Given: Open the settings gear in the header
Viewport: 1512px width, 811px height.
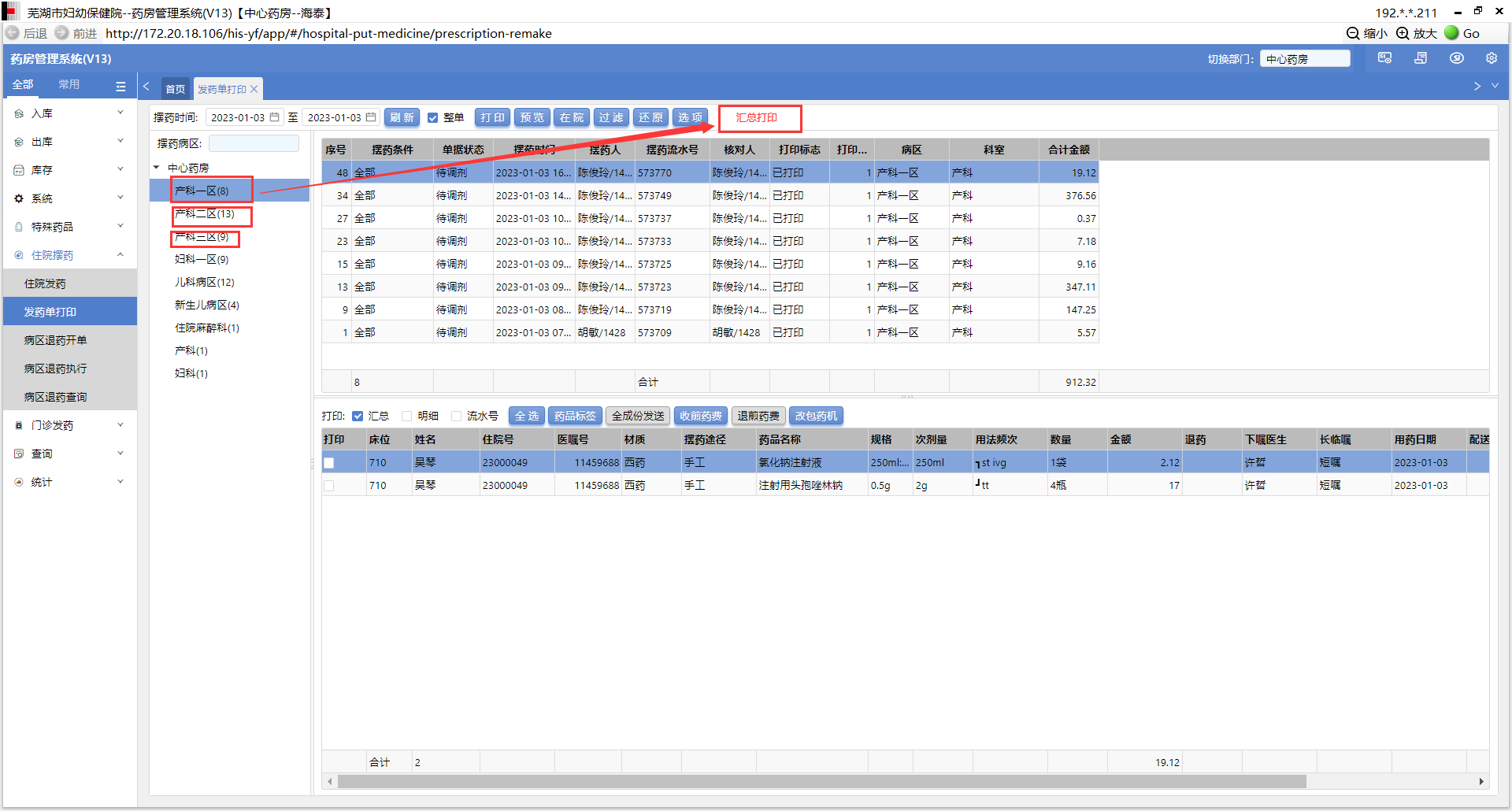Looking at the screenshot, I should [x=1492, y=58].
